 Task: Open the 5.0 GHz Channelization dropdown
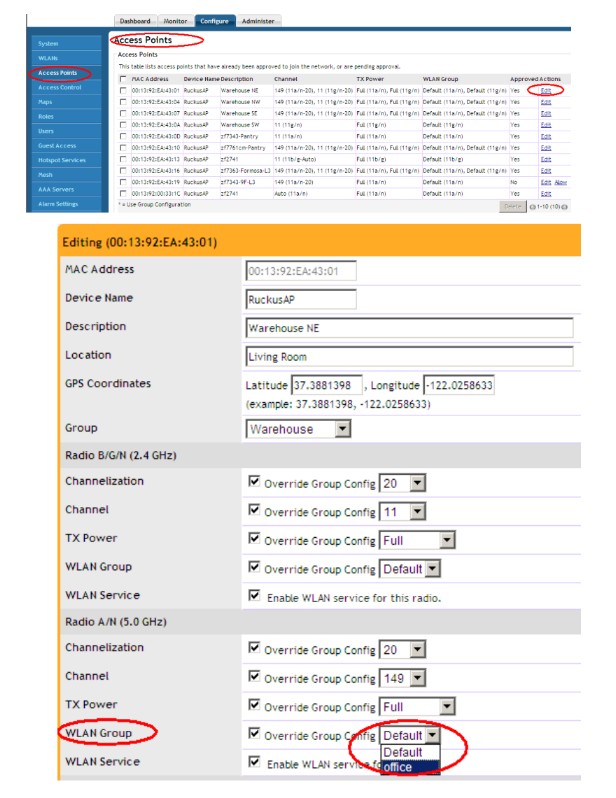[402, 649]
